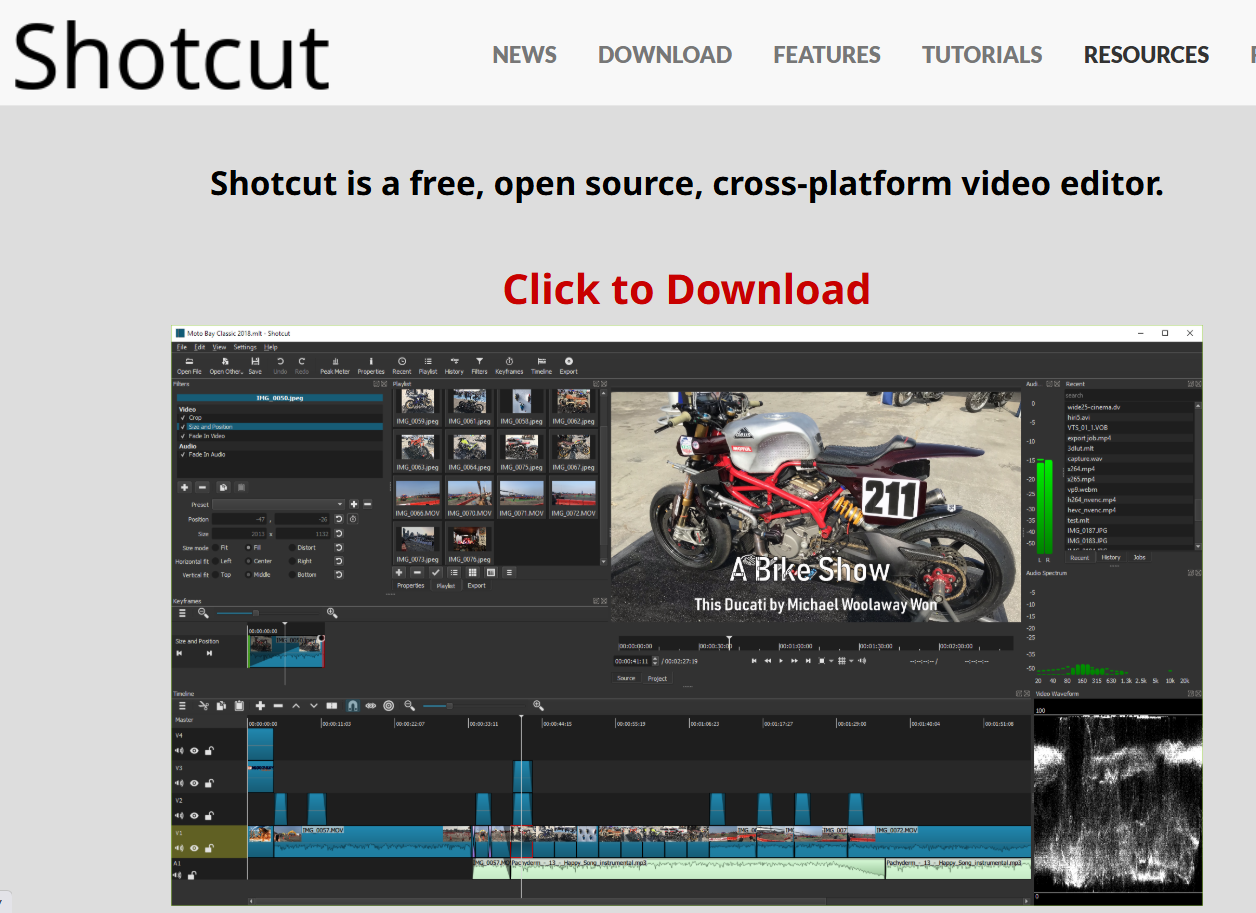Zoom in the timeline with magnifier plus

[538, 705]
